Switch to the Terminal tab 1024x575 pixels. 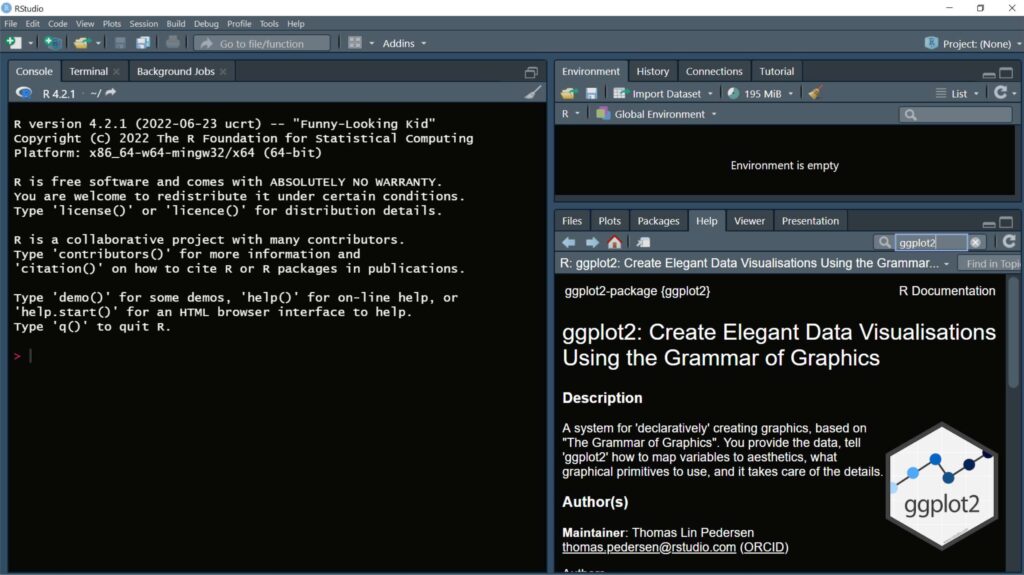[x=88, y=71]
